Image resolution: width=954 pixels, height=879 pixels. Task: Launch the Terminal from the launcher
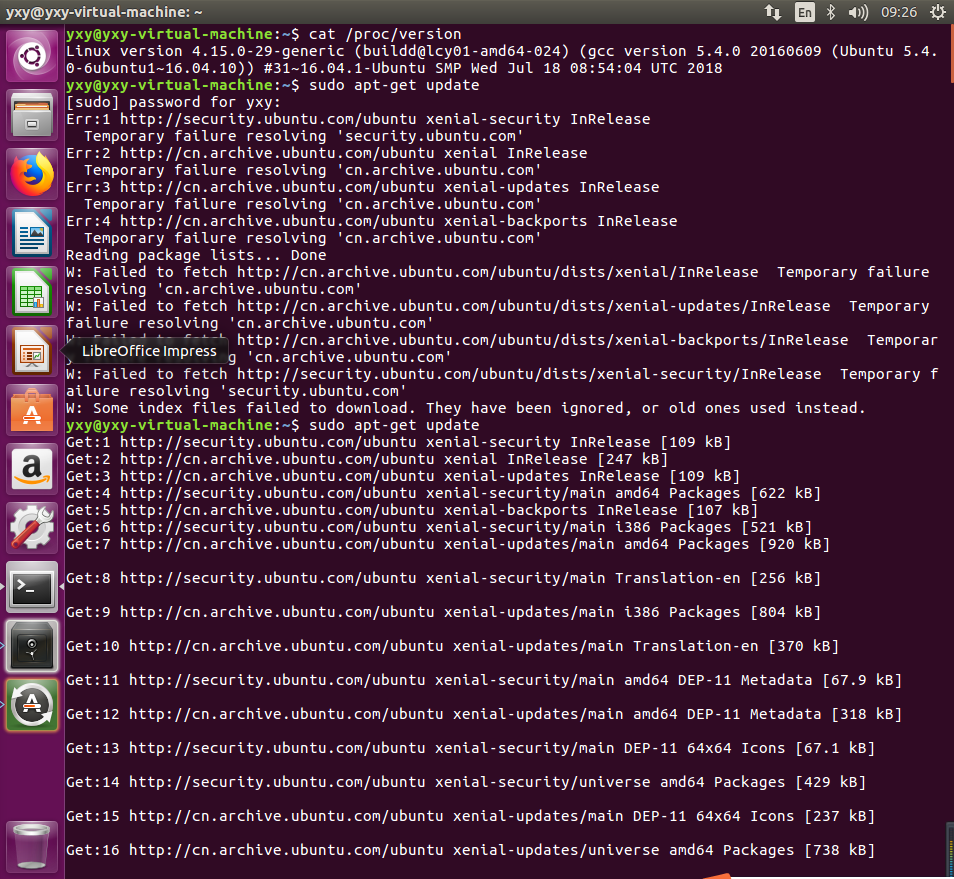point(32,588)
